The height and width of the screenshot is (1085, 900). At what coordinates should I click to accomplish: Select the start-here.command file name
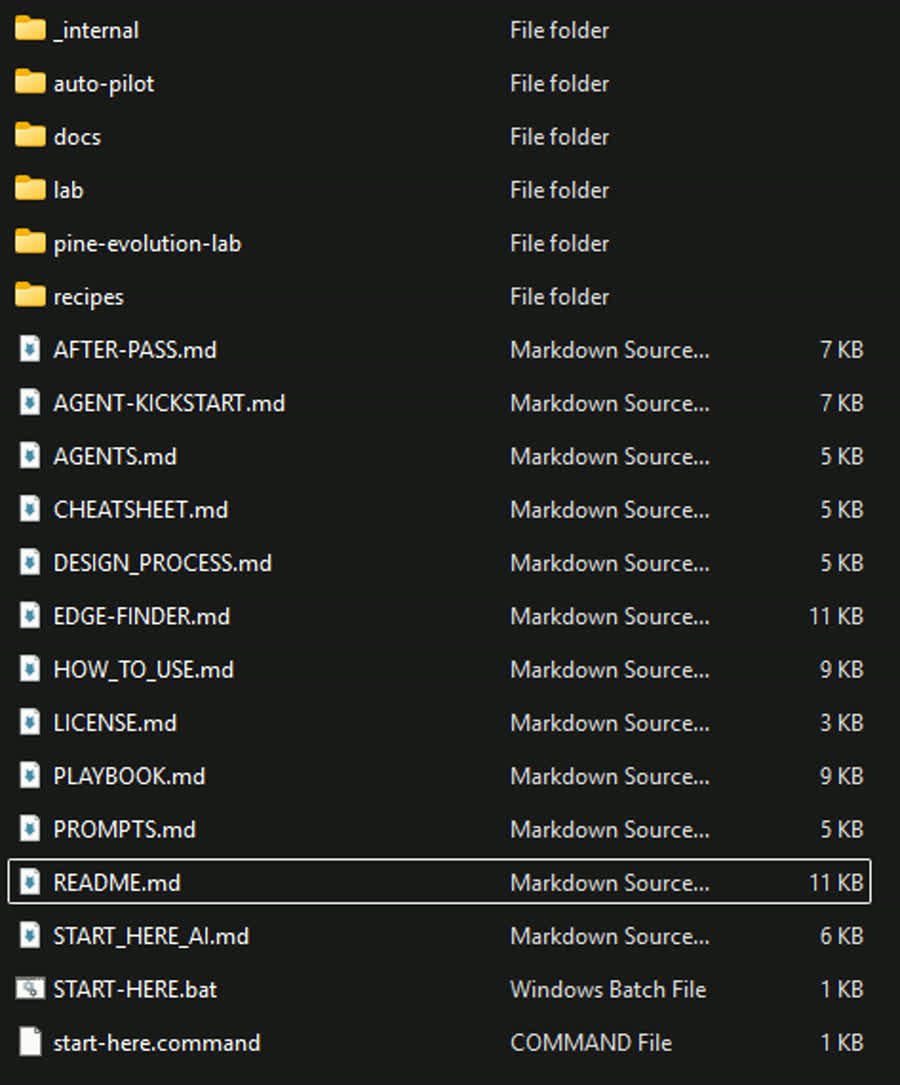pos(157,1042)
